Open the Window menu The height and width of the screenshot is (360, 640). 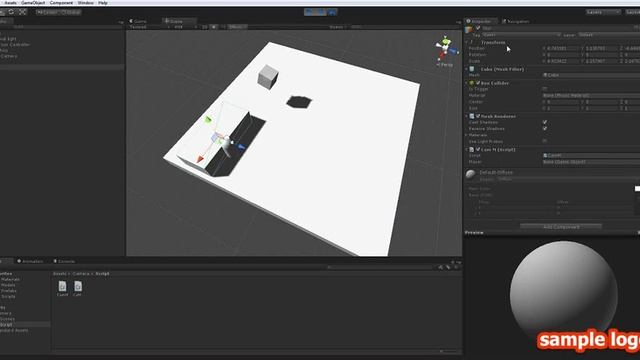pos(86,2)
